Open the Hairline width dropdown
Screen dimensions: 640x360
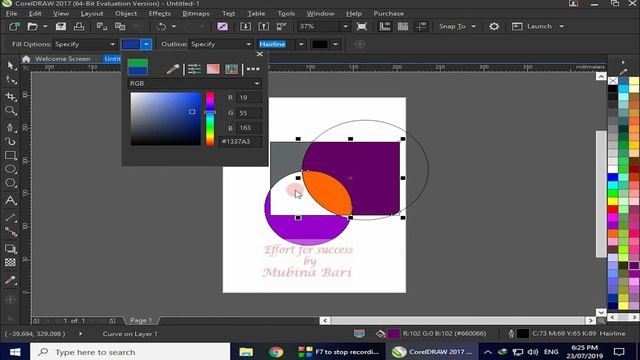pos(301,44)
